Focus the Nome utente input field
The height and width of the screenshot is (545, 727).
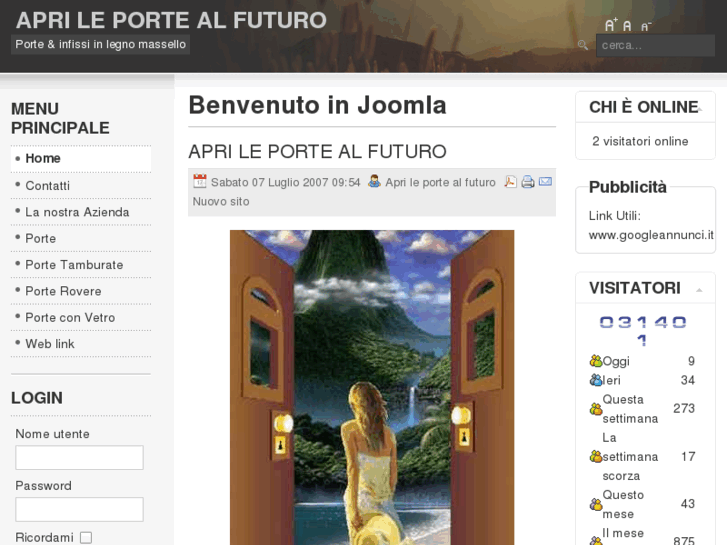pyautogui.click(x=79, y=457)
